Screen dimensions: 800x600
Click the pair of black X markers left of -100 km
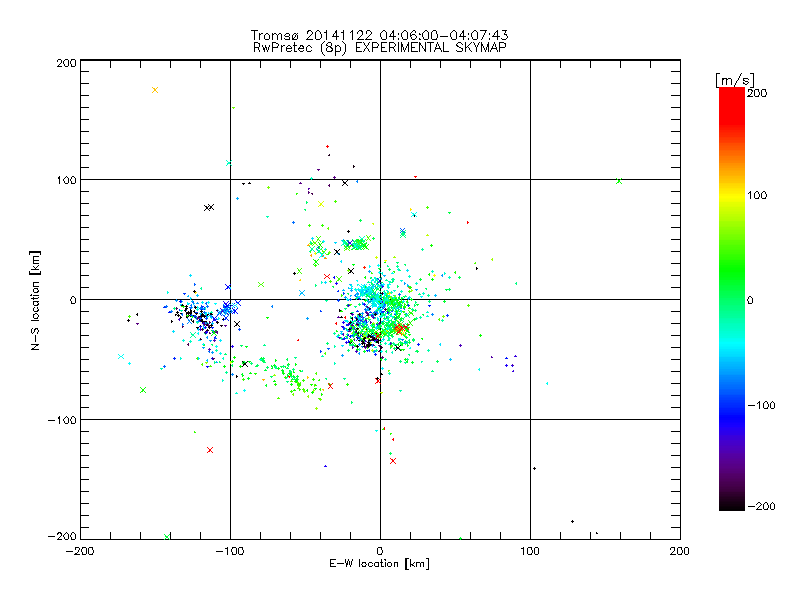point(209,207)
